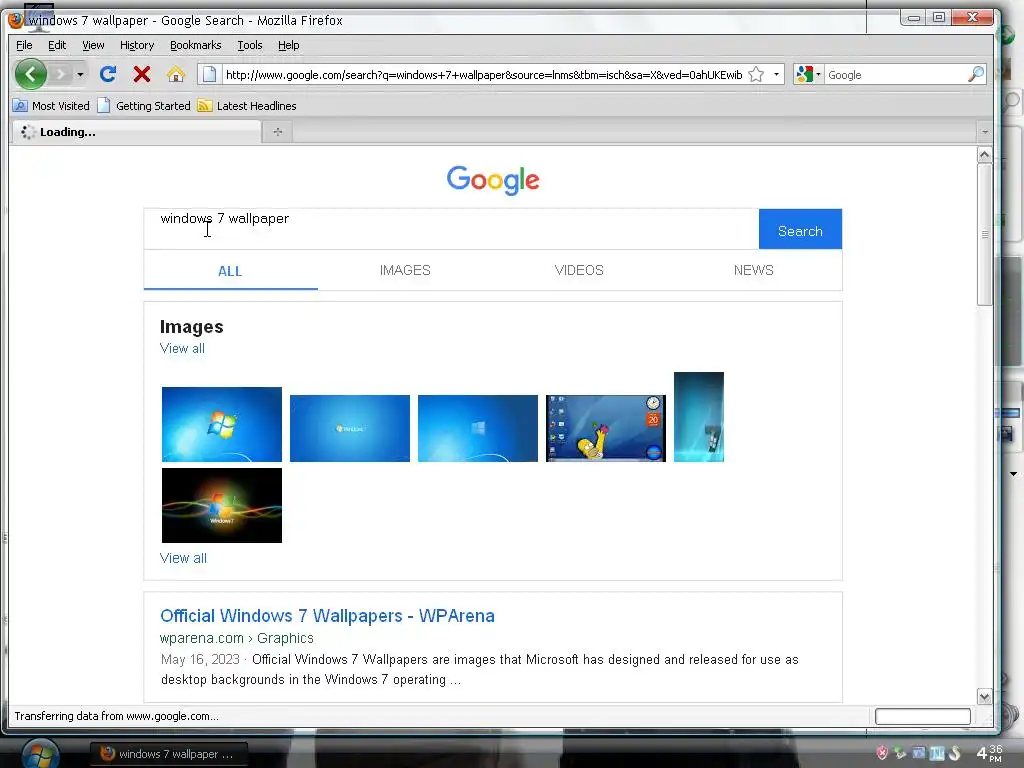Reload the page with the blue Refresh icon
The image size is (1024, 768).
[108, 74]
